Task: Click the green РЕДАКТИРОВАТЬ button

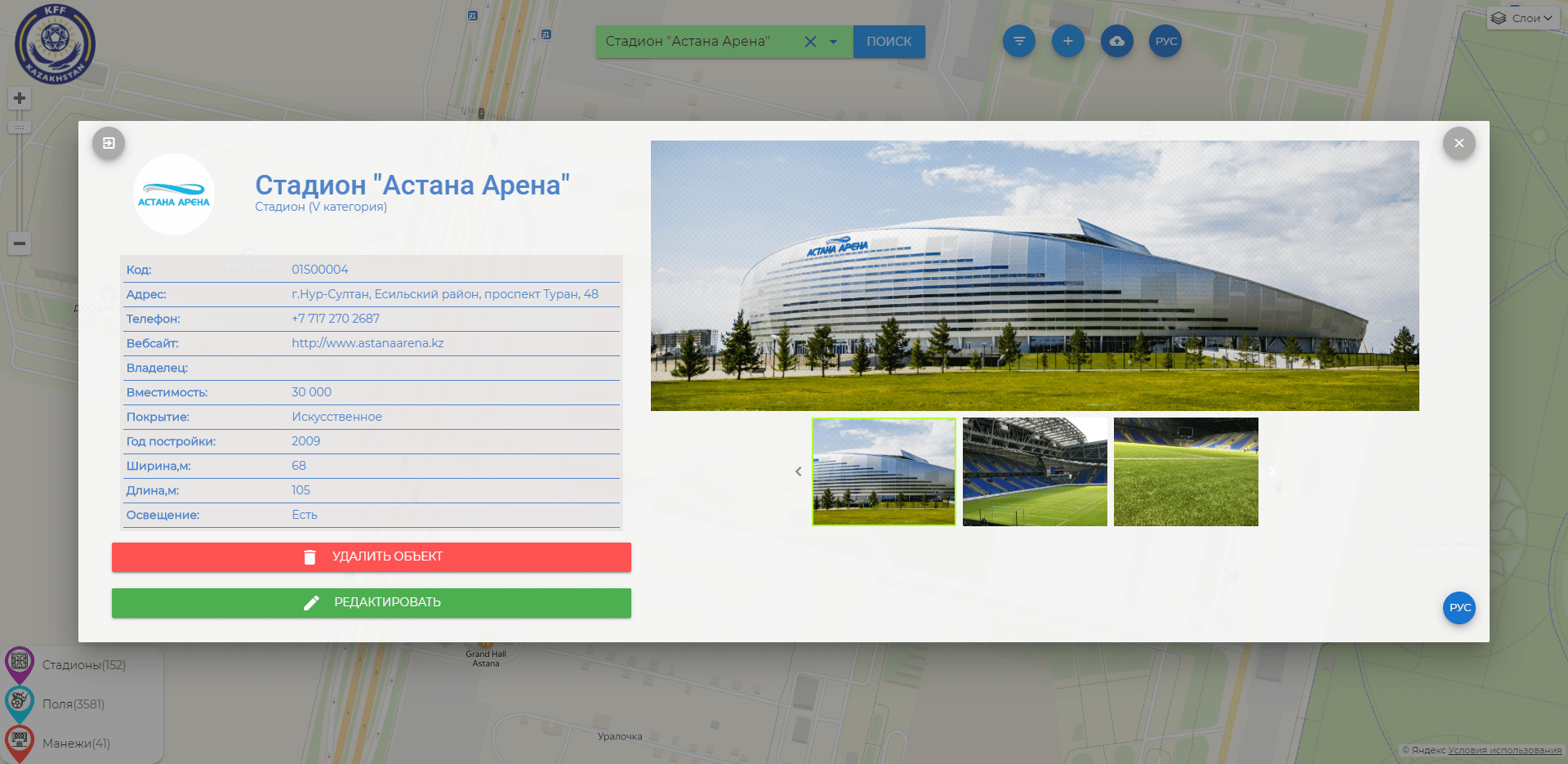Action: pyautogui.click(x=372, y=603)
